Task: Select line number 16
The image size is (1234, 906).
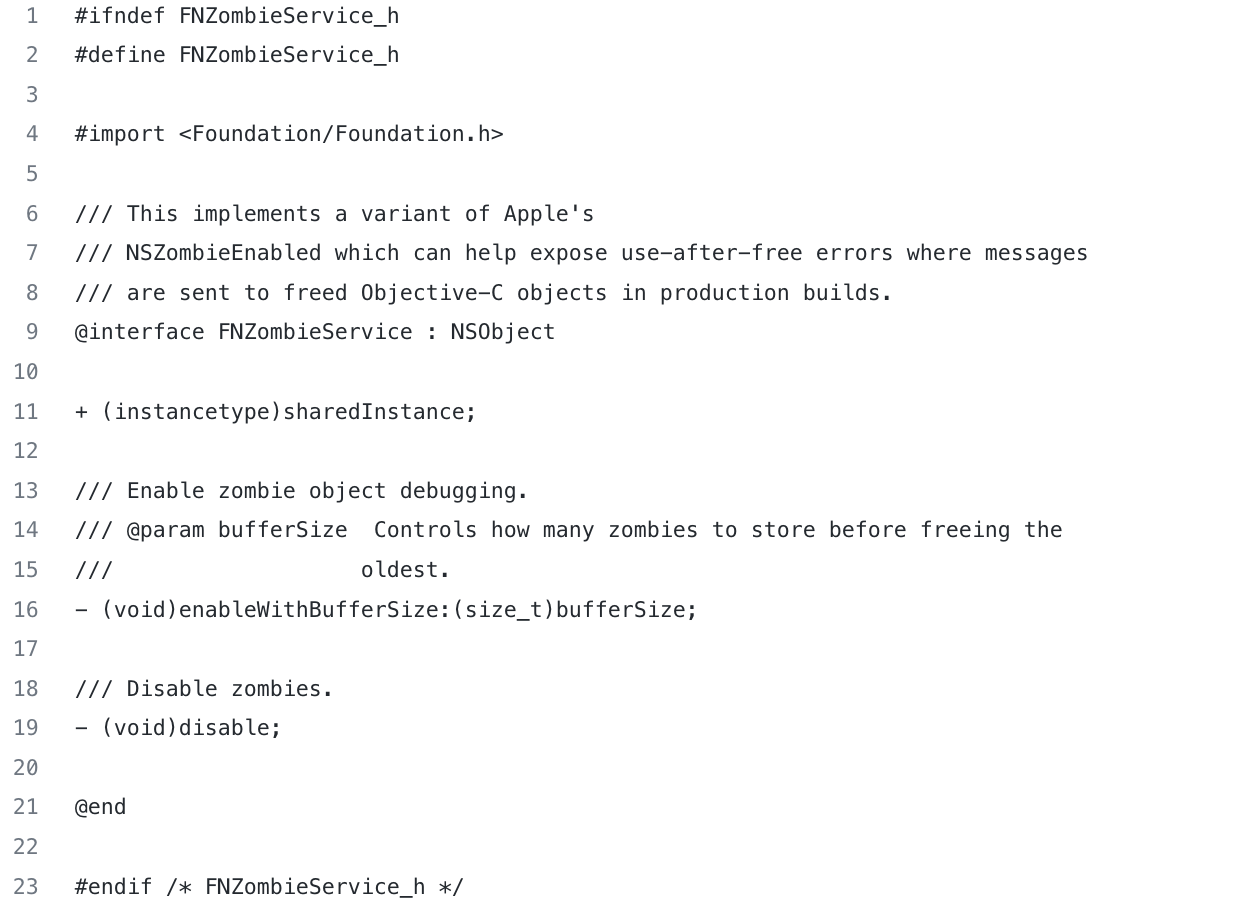Action: pyautogui.click(x=26, y=610)
